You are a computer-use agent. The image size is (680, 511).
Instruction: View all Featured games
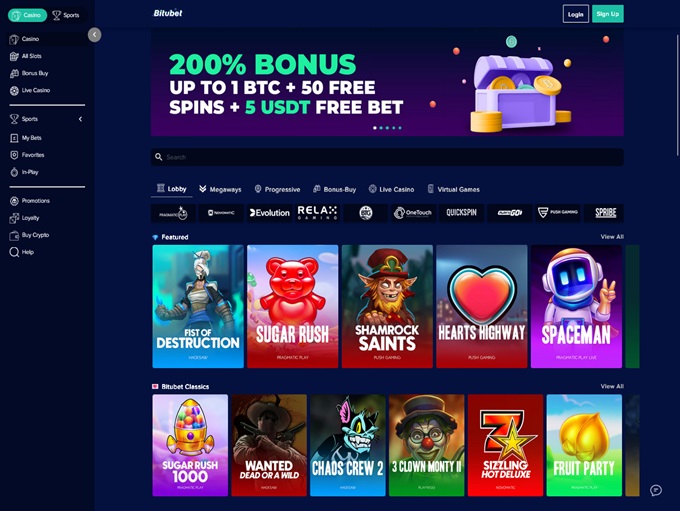(612, 237)
